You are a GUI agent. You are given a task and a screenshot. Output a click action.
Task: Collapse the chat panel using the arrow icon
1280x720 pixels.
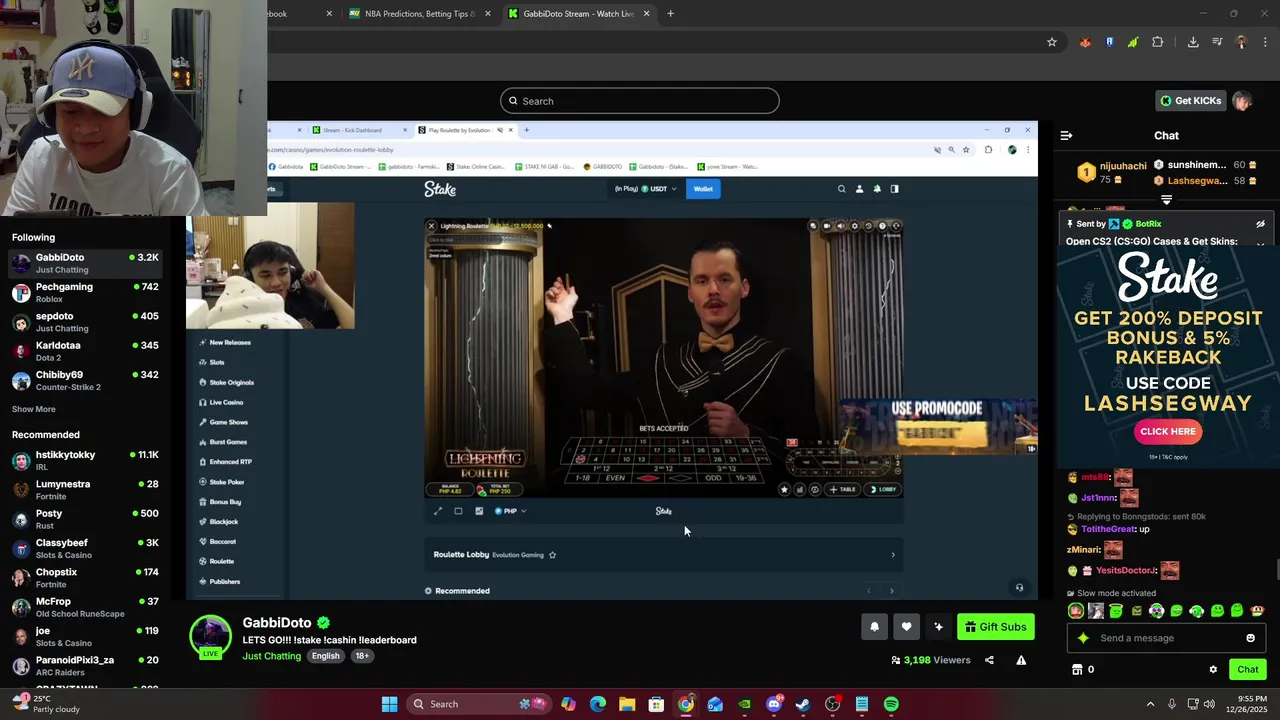[1066, 135]
